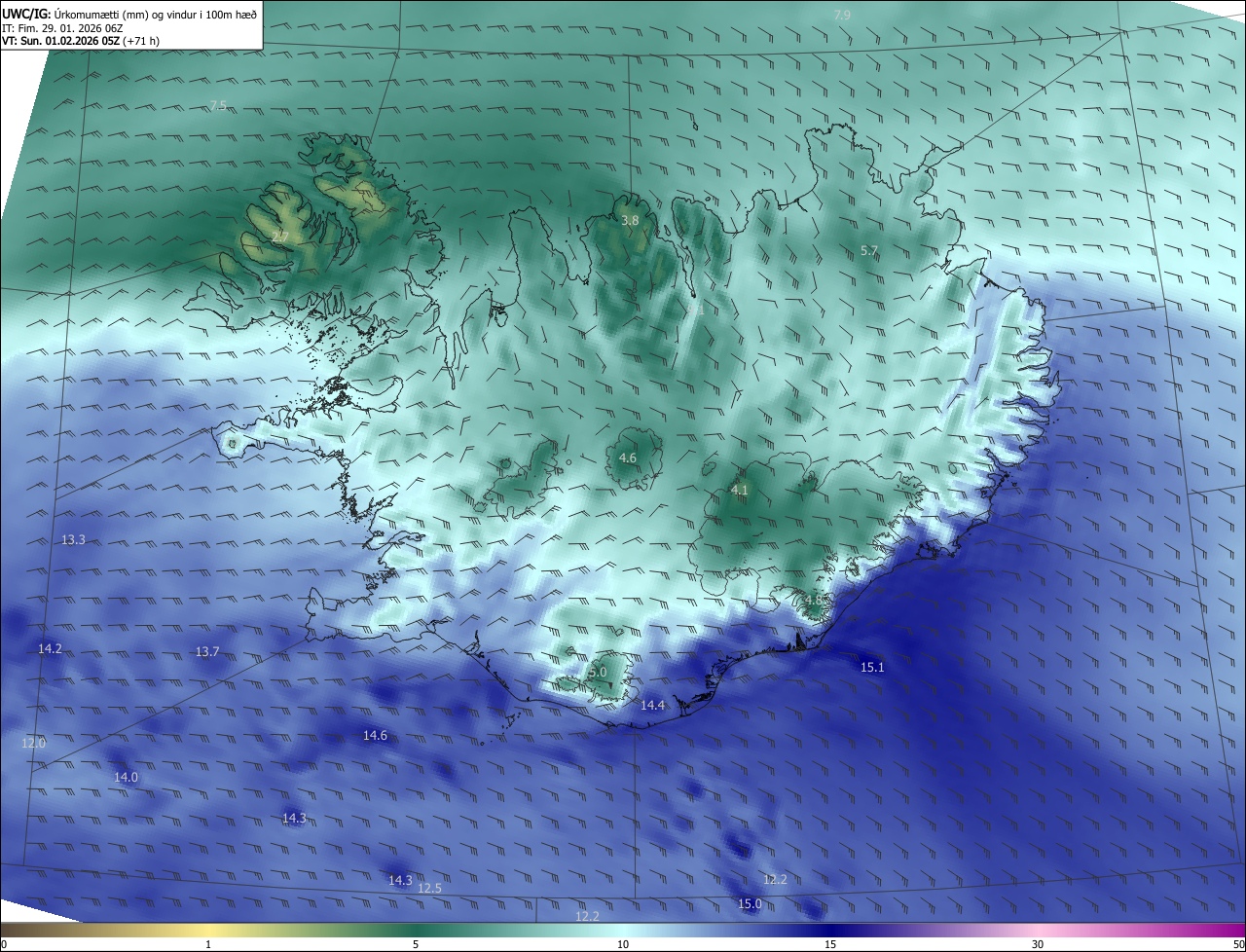Click the 1 tick on the colour scale
The height and width of the screenshot is (952, 1246).
click(x=208, y=944)
